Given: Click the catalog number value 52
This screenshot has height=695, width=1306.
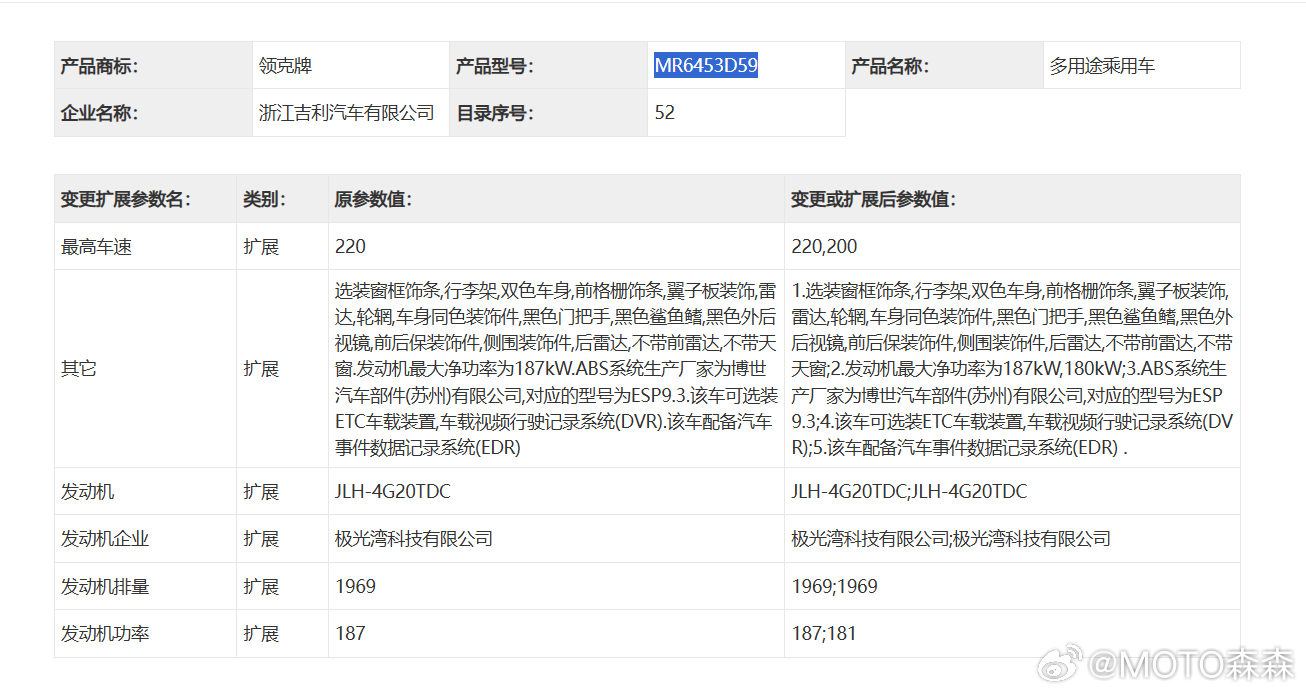Looking at the screenshot, I should (665, 113).
